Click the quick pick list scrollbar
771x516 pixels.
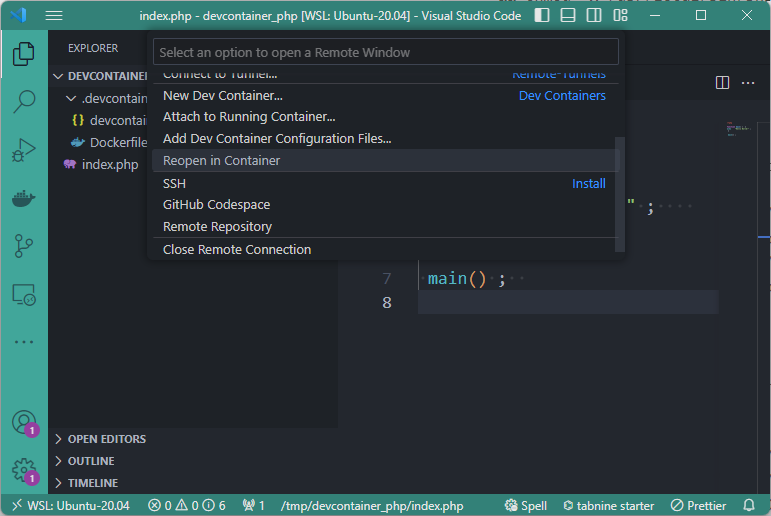(x=620, y=194)
